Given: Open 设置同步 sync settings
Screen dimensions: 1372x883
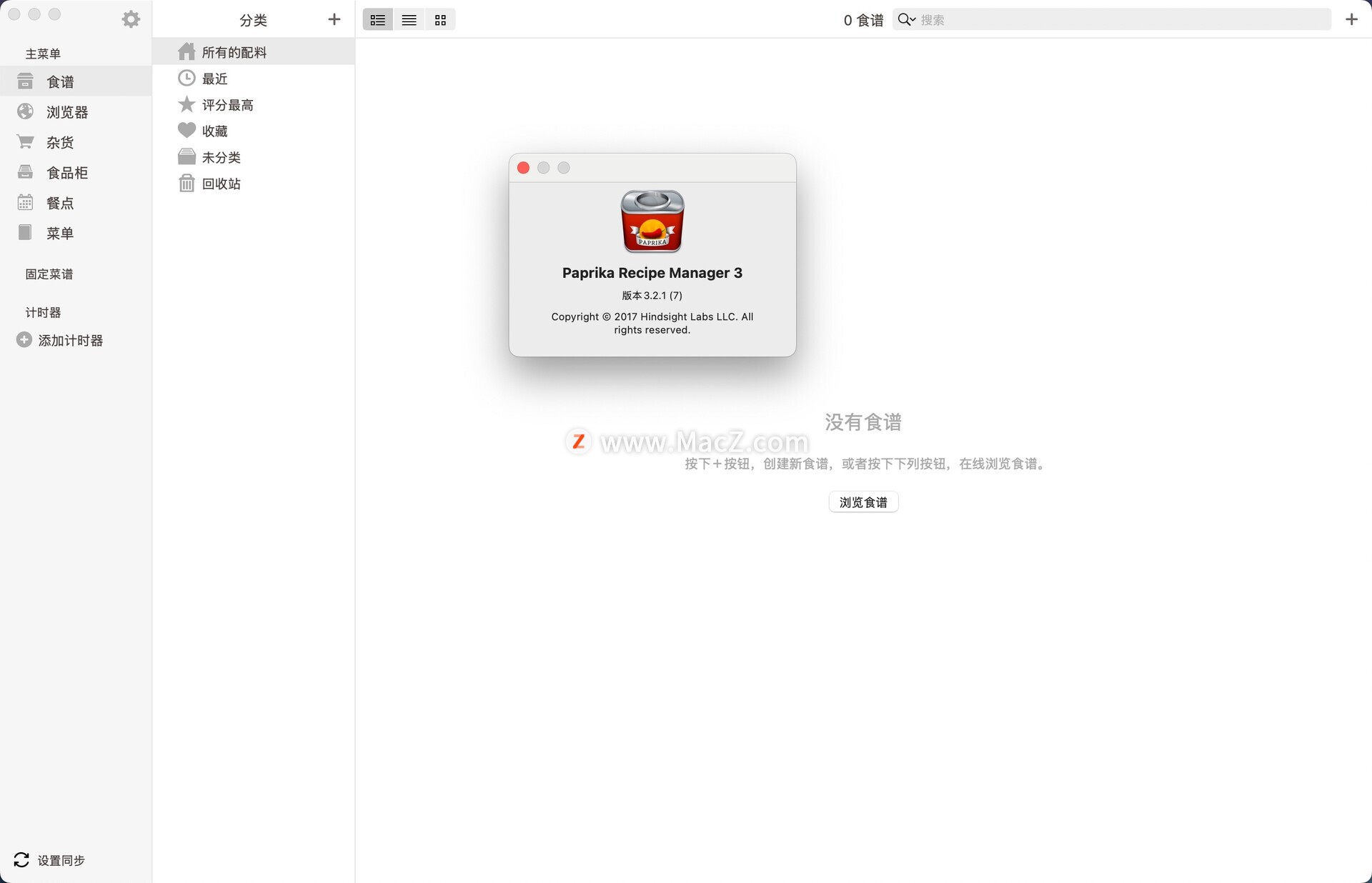Looking at the screenshot, I should tap(61, 861).
